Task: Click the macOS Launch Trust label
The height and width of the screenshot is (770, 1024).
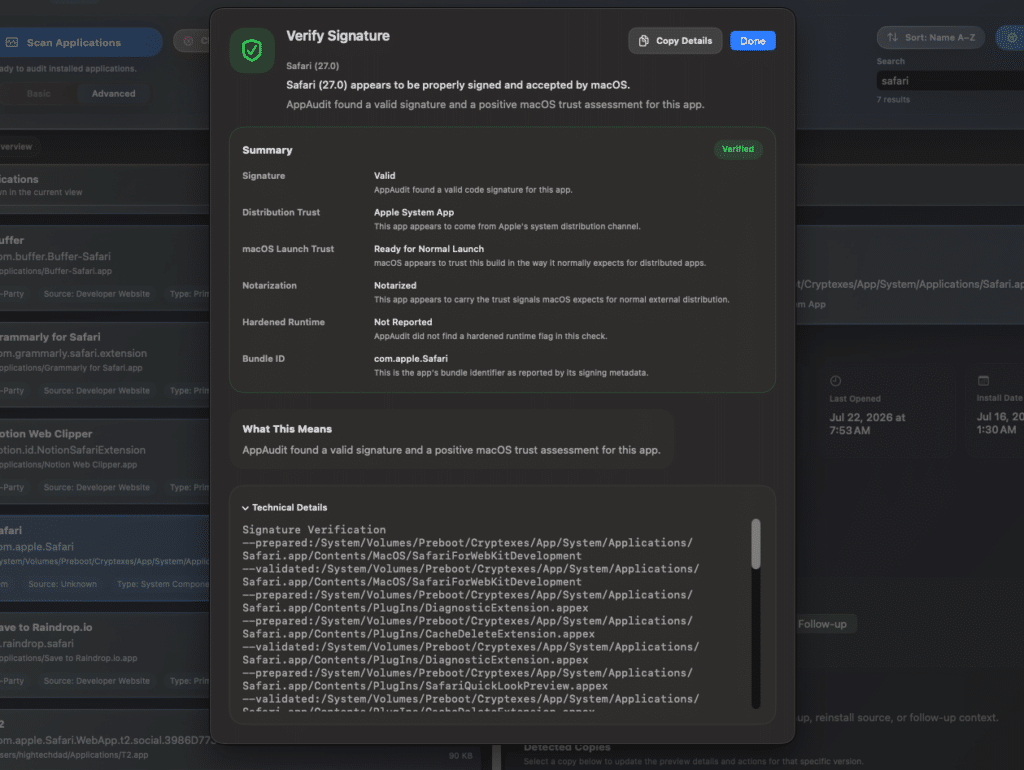Action: [x=287, y=249]
